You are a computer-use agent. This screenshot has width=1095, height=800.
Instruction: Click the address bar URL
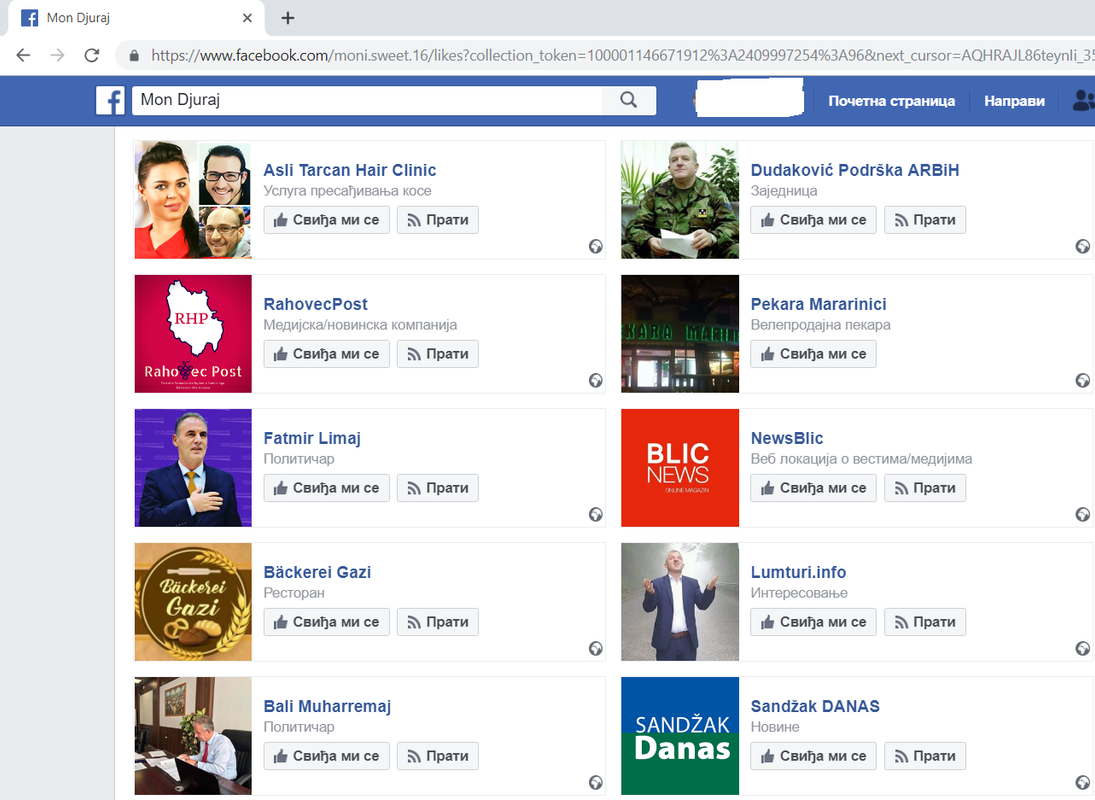coord(622,56)
